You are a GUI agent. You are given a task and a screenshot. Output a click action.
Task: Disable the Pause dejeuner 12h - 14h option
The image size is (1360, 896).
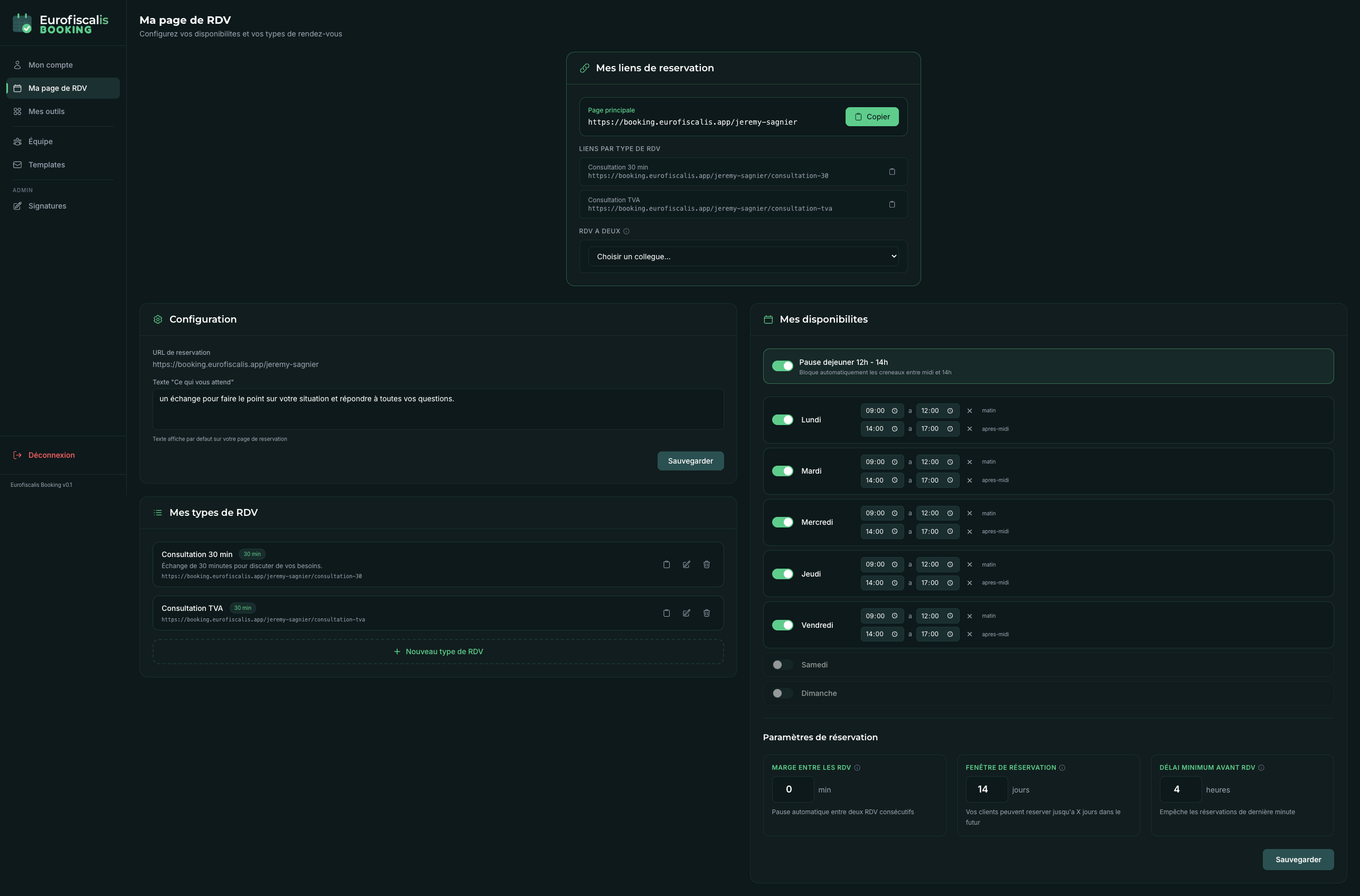(x=782, y=366)
